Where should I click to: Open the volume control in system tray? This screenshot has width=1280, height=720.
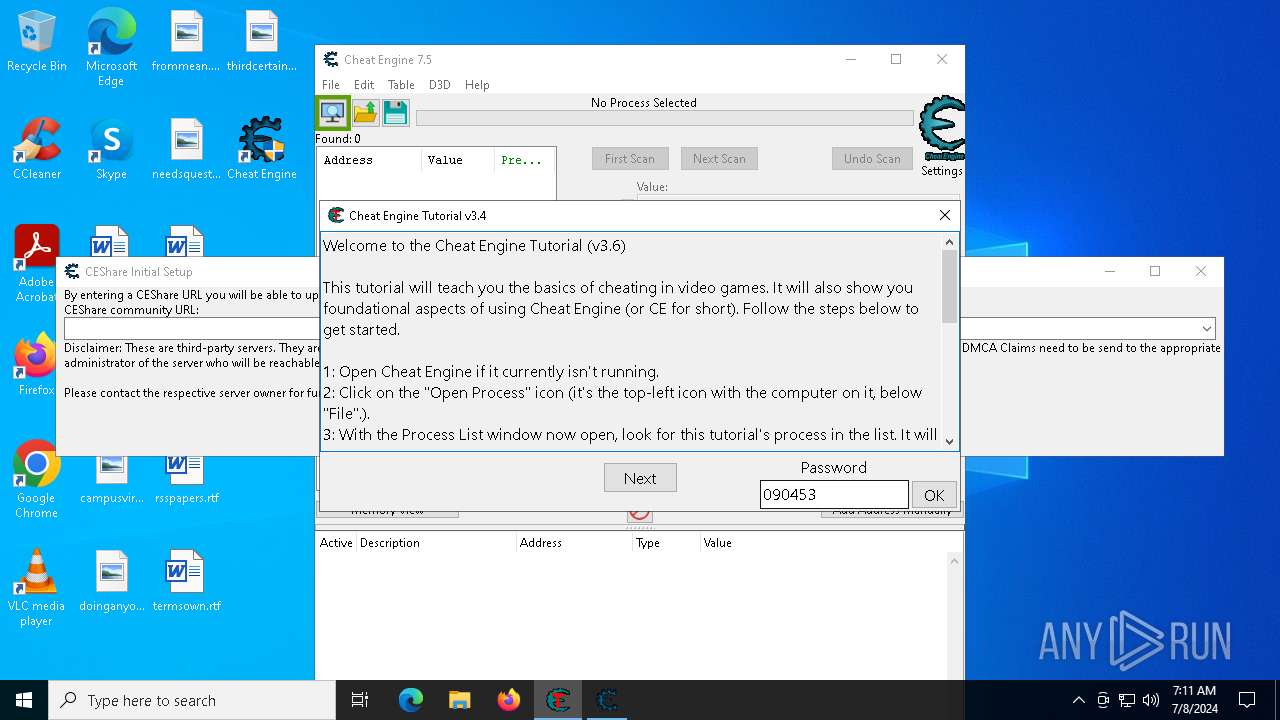pyautogui.click(x=1151, y=700)
